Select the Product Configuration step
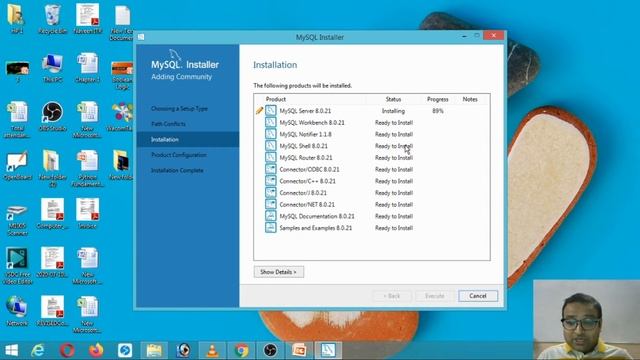This screenshot has height=360, width=640. point(179,155)
